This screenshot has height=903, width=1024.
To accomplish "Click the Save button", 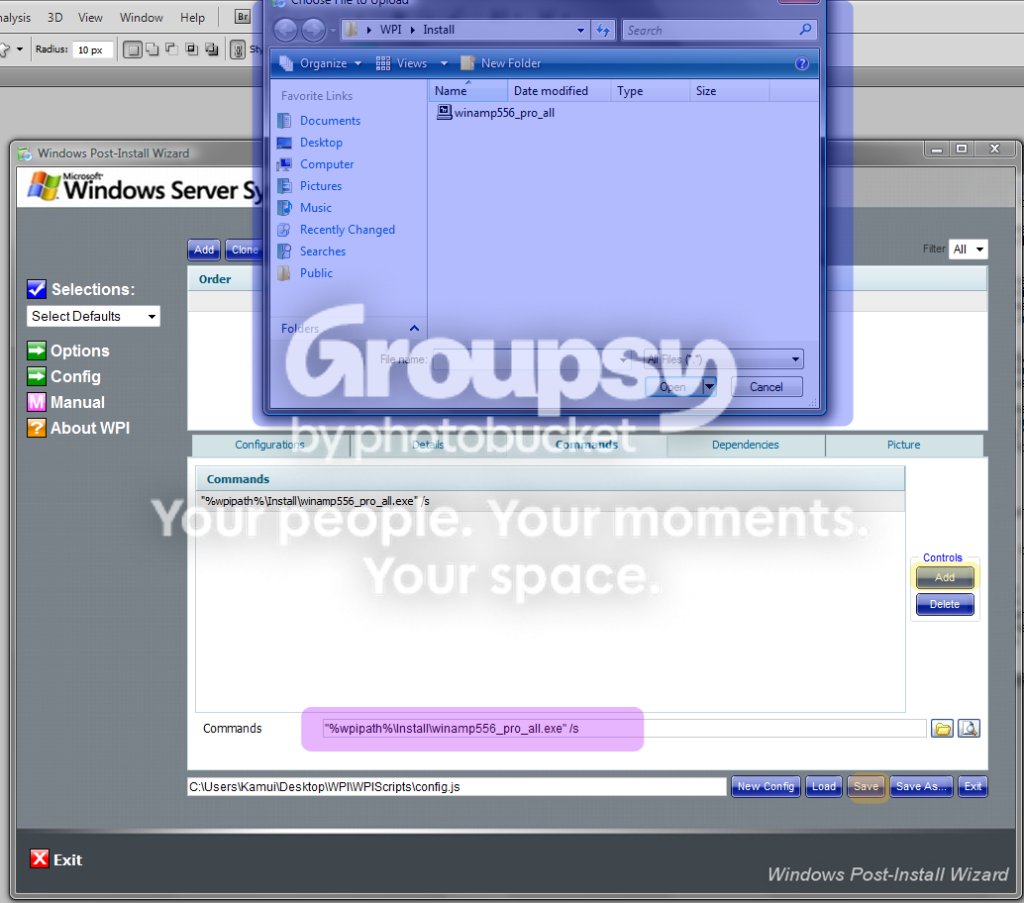I will pyautogui.click(x=866, y=786).
